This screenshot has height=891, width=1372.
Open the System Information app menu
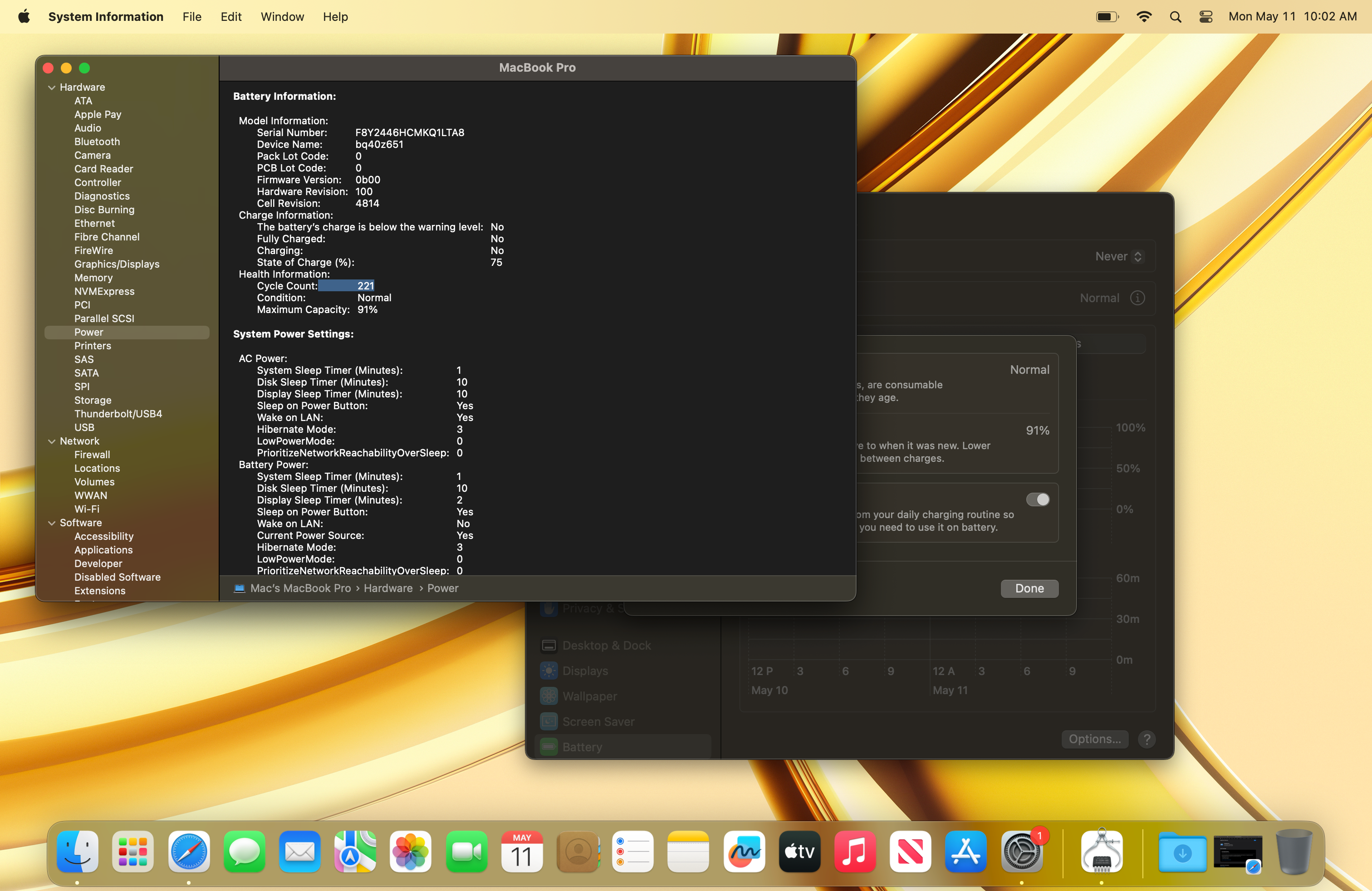click(106, 17)
